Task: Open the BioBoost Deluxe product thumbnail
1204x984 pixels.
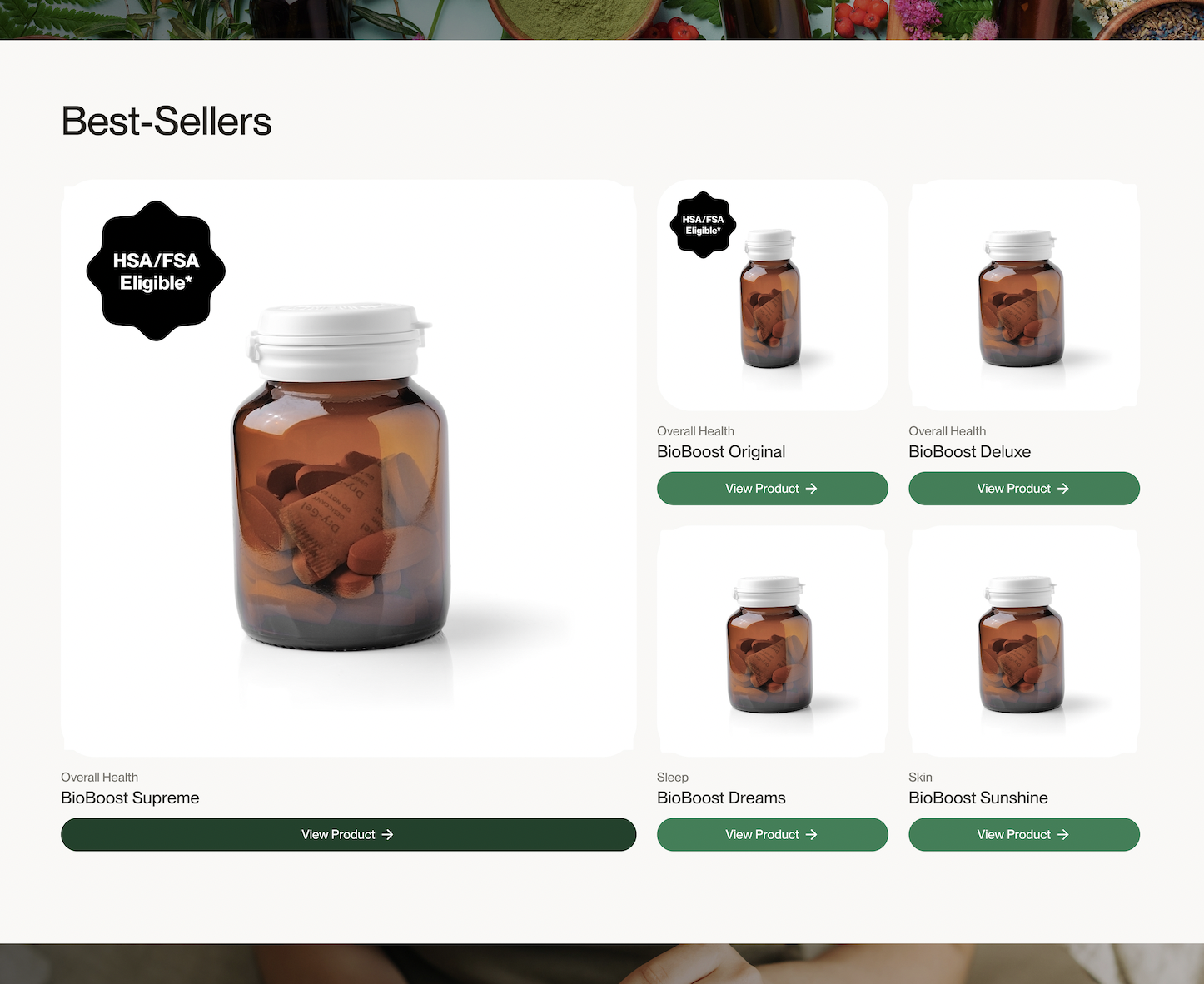Action: (x=1023, y=296)
